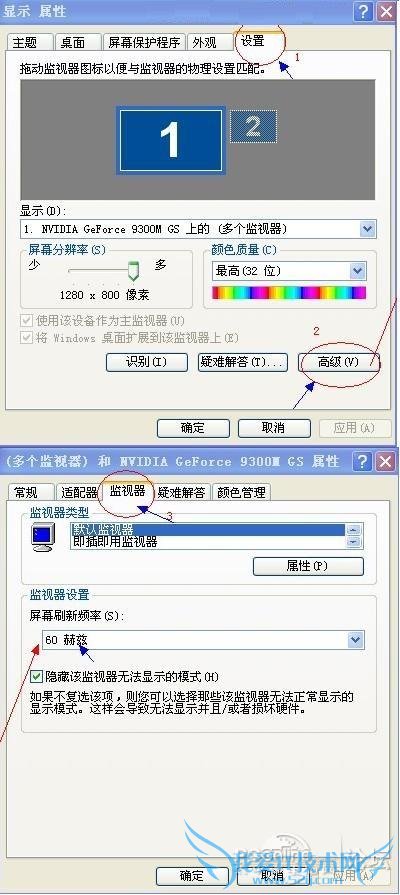Uncheck 隐藏该监视器无法显示的模式 checkbox
The height and width of the screenshot is (895, 400).
37,676
